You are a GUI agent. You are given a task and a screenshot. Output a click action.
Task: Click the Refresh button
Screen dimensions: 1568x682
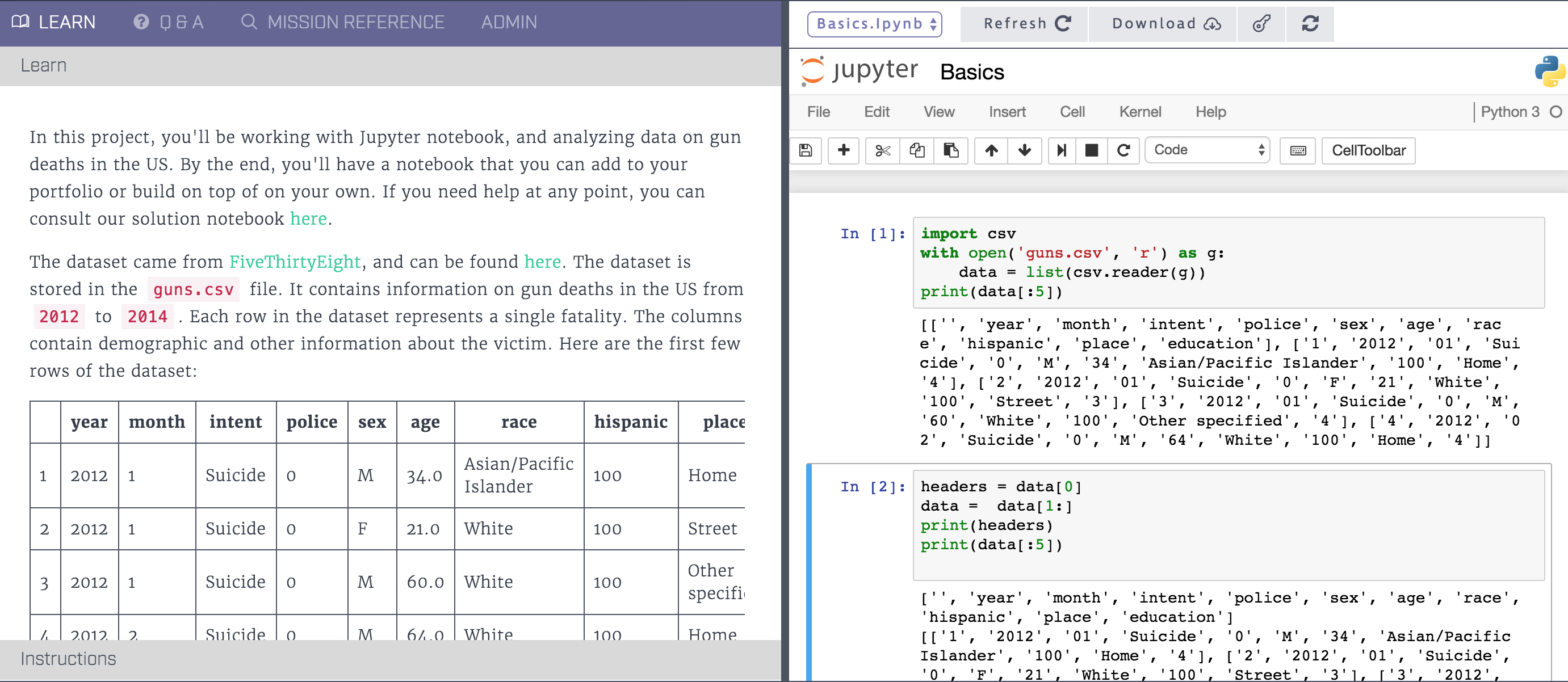click(1024, 24)
